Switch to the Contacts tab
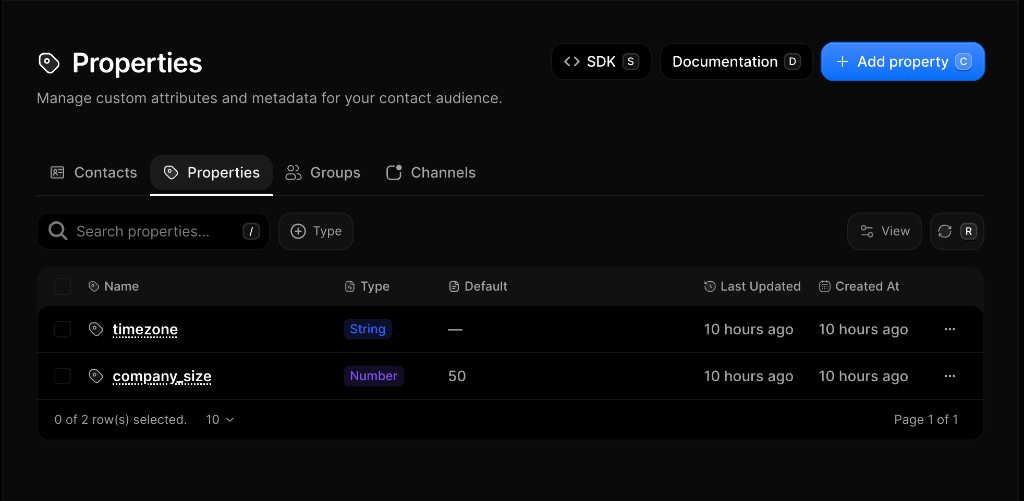The width and height of the screenshot is (1024, 501). coord(93,172)
